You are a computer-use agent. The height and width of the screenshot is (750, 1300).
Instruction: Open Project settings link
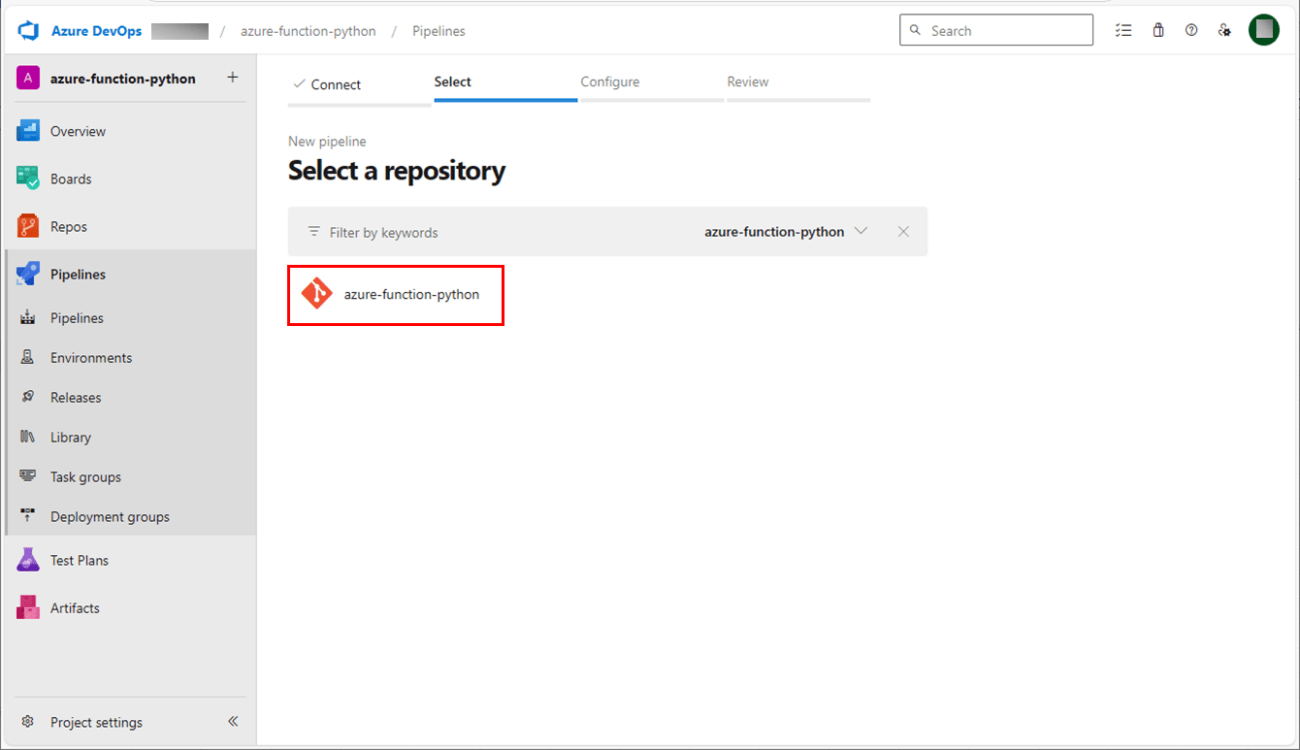97,722
